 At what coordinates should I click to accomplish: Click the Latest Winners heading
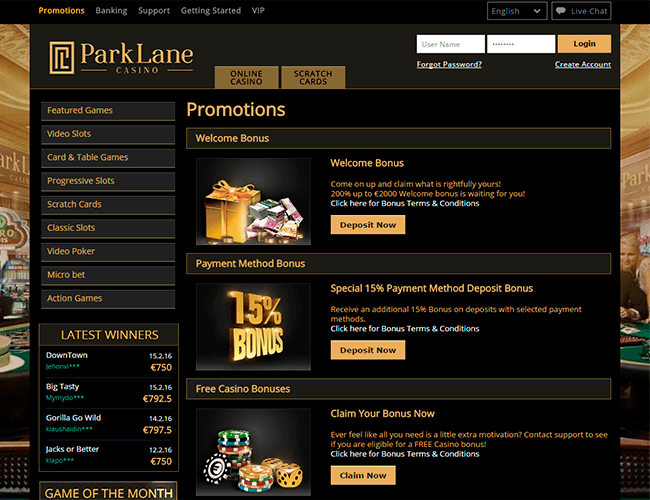(109, 335)
